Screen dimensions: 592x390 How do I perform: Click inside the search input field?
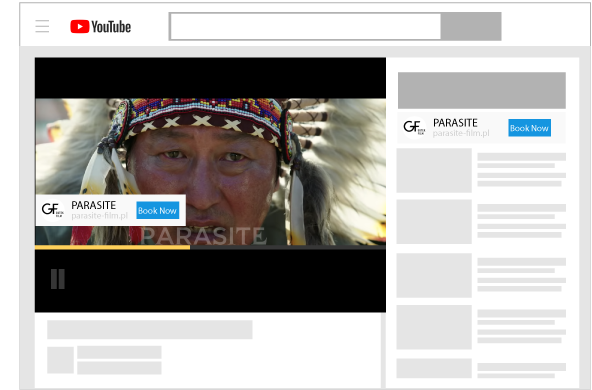[x=305, y=26]
